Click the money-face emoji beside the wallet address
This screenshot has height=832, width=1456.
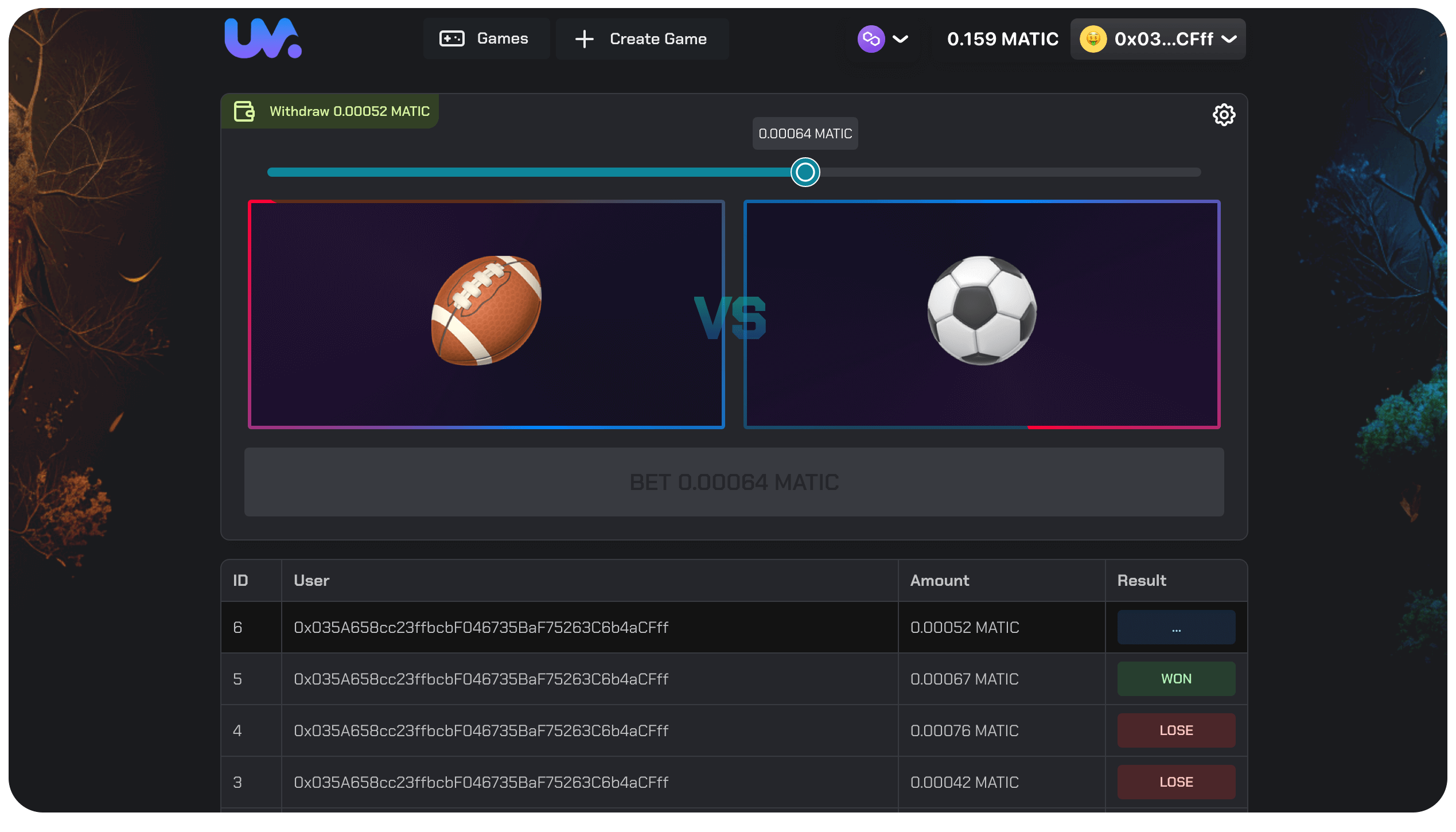click(1093, 39)
